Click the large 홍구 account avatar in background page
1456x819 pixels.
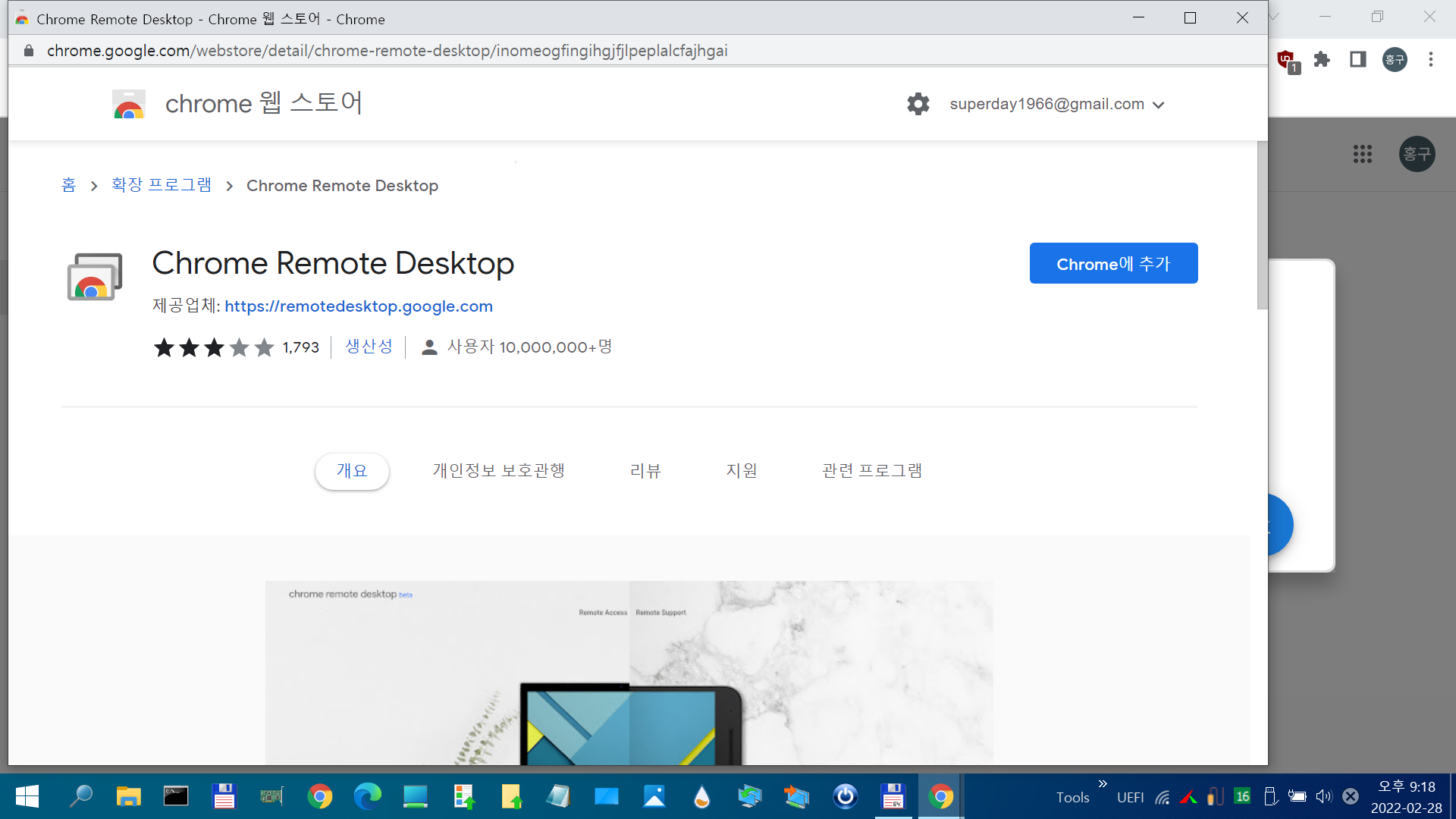[x=1417, y=154]
